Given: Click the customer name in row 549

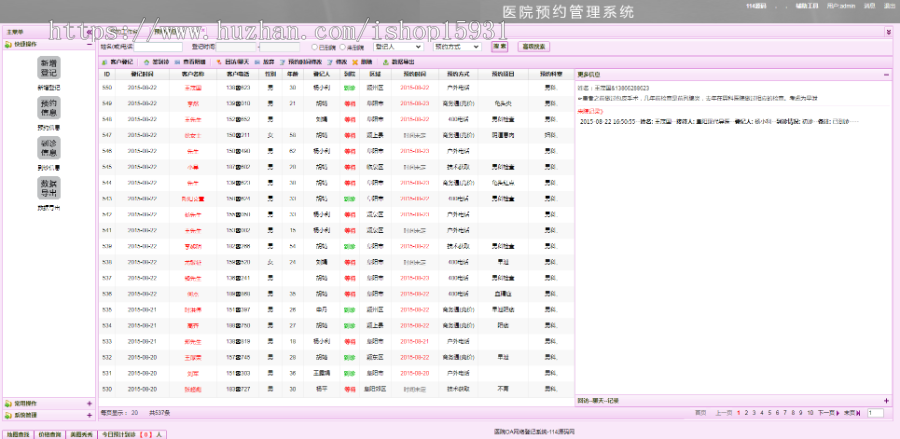Looking at the screenshot, I should pos(193,104).
